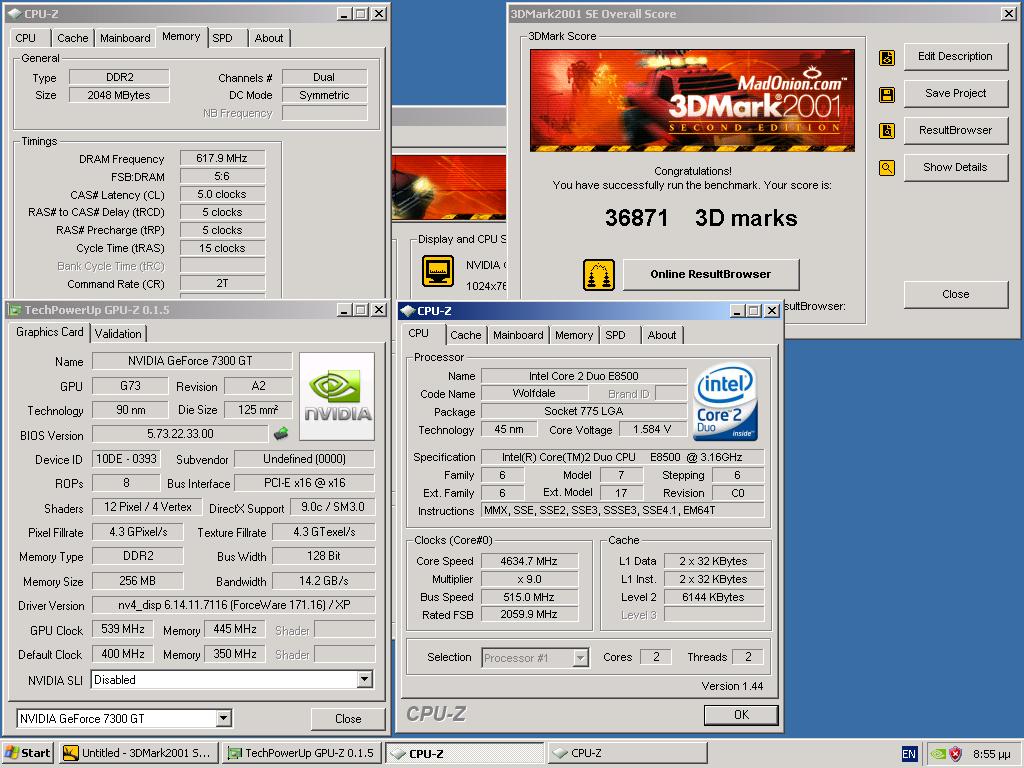Screen dimensions: 1024x768
Task: Click the ResultBrowser button
Action: 955,130
